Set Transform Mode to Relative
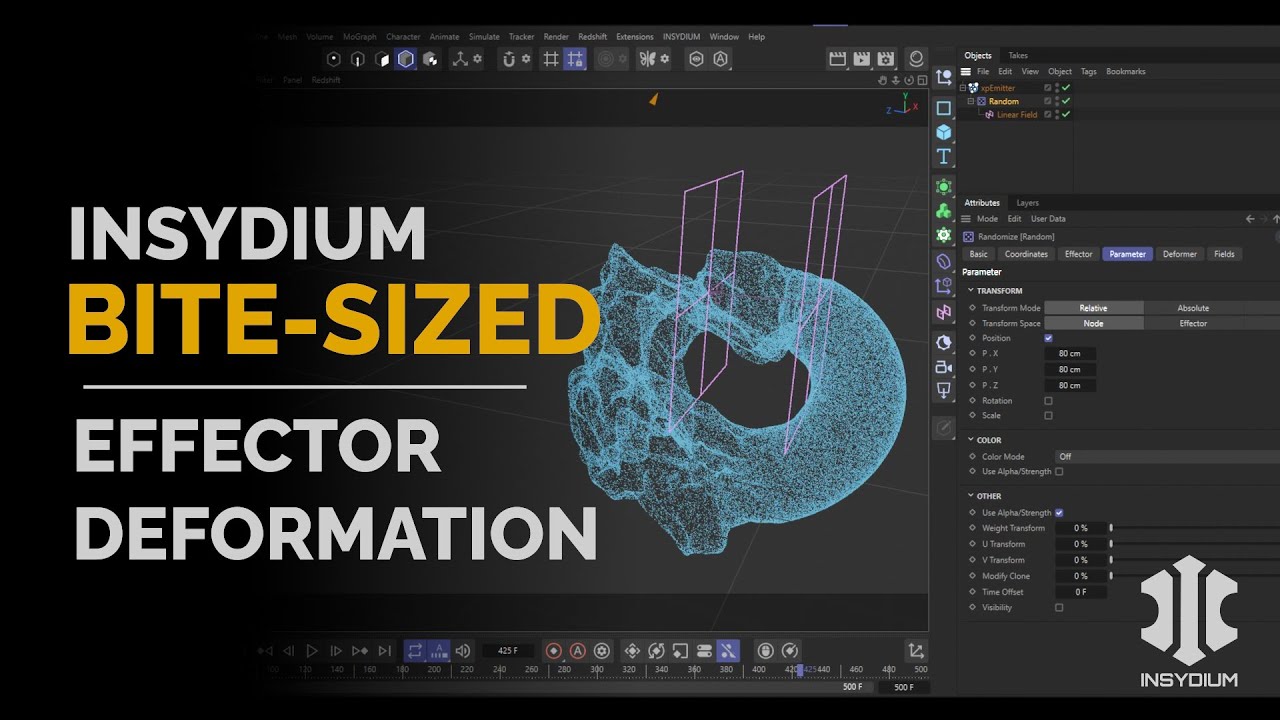1280x720 pixels. [1094, 308]
